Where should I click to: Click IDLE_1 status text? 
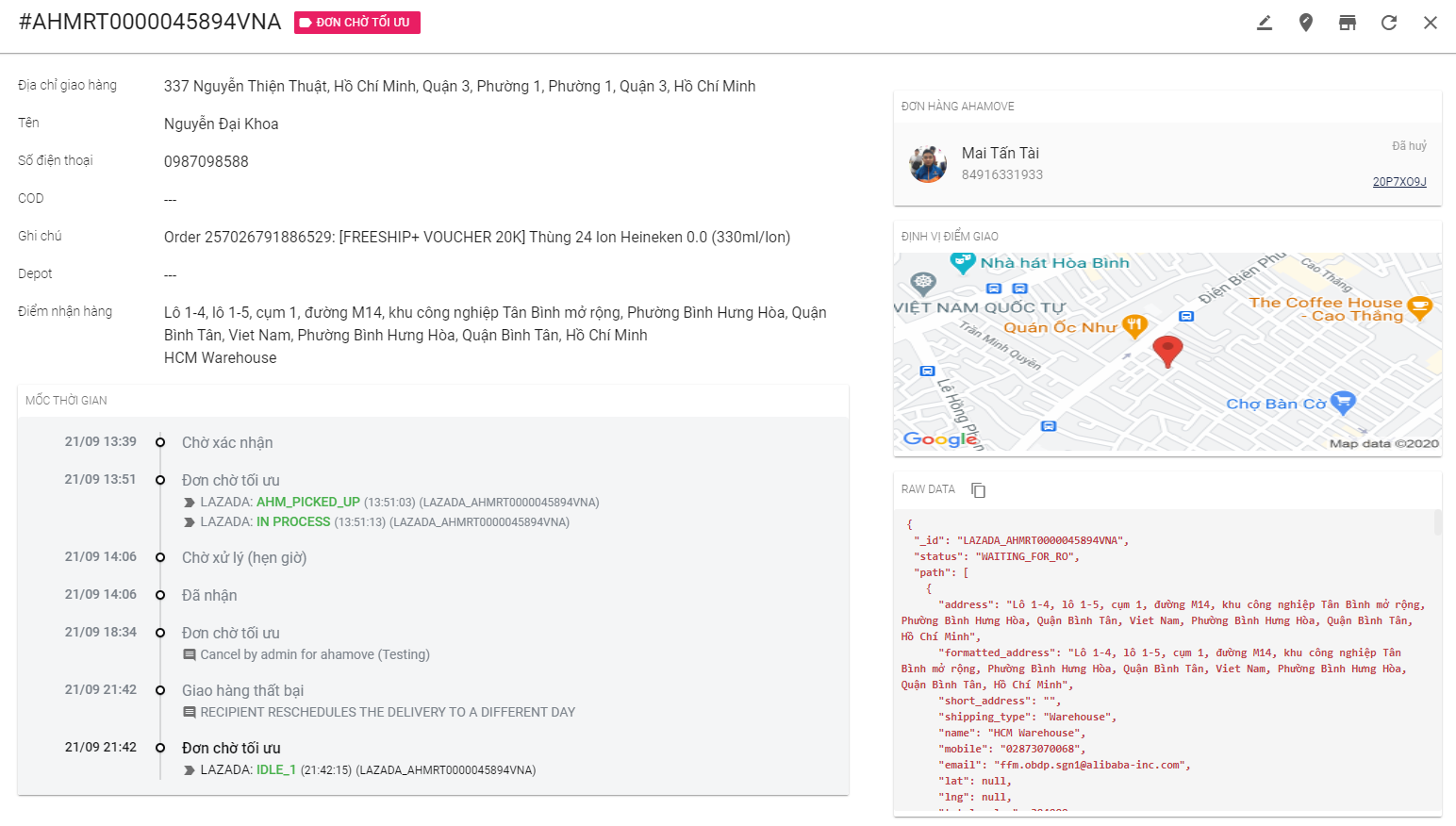(276, 770)
